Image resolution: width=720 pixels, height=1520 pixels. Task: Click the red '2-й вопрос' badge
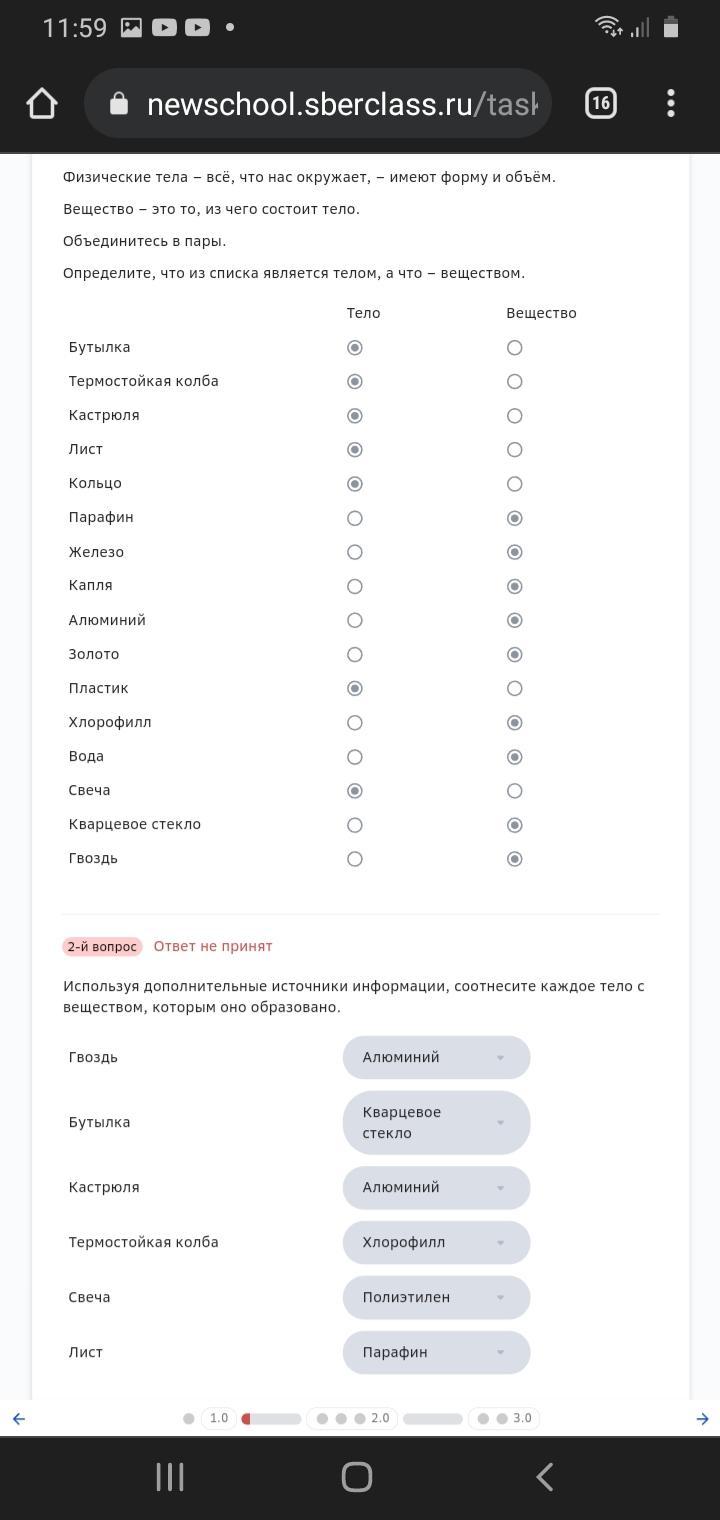tap(102, 947)
